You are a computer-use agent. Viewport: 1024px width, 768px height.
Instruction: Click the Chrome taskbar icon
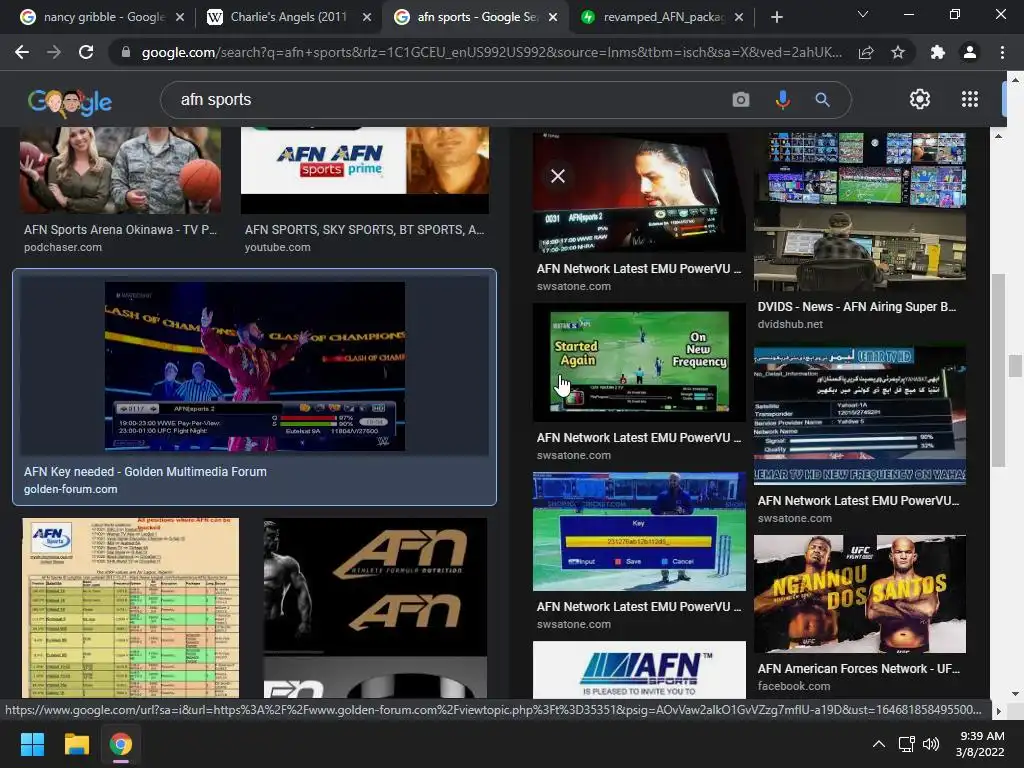[121, 744]
